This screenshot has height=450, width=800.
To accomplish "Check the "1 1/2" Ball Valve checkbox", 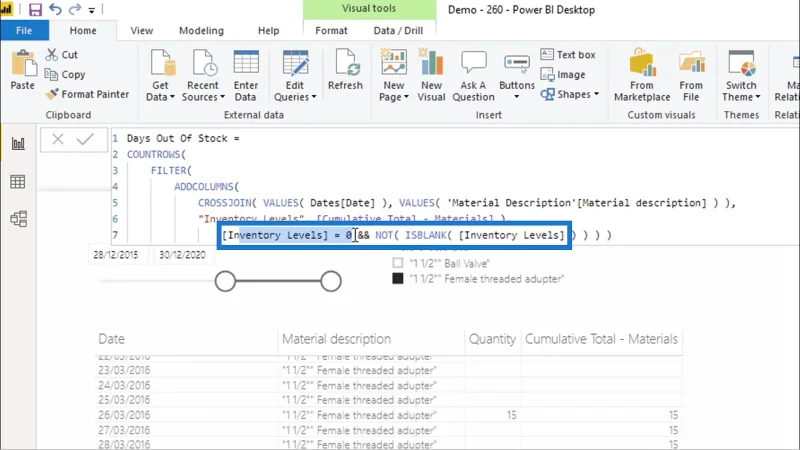I will pyautogui.click(x=398, y=263).
